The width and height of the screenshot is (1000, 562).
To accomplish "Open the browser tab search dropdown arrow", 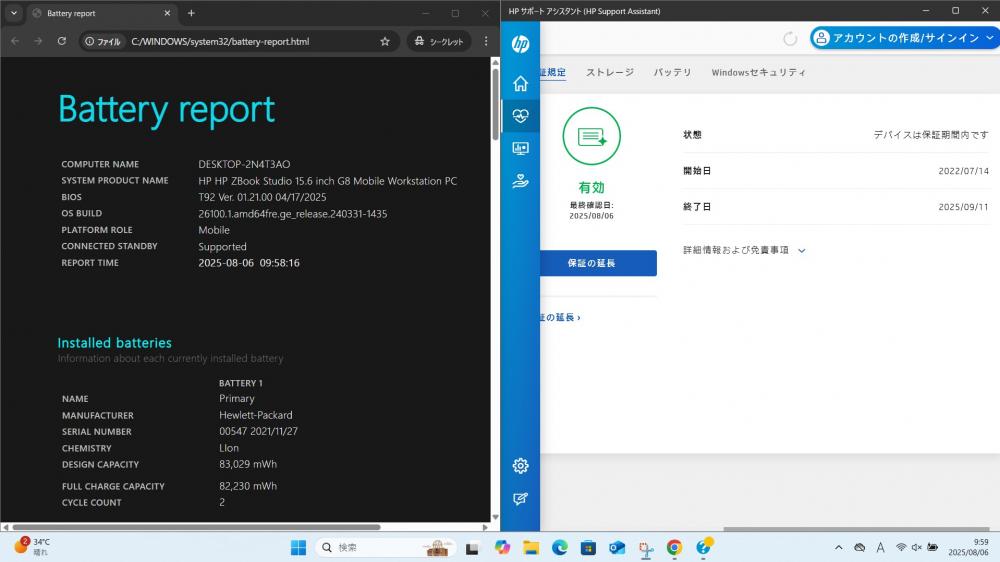I will 13,13.
